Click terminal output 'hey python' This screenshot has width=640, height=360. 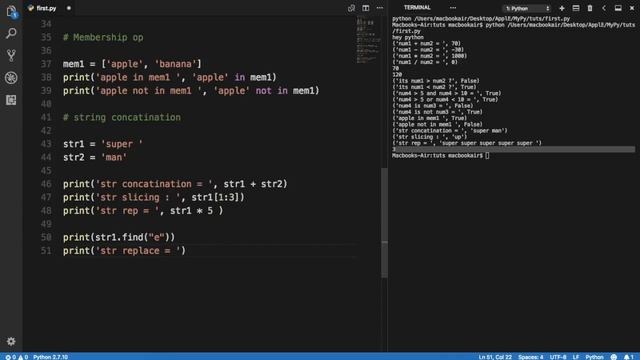click(x=408, y=37)
